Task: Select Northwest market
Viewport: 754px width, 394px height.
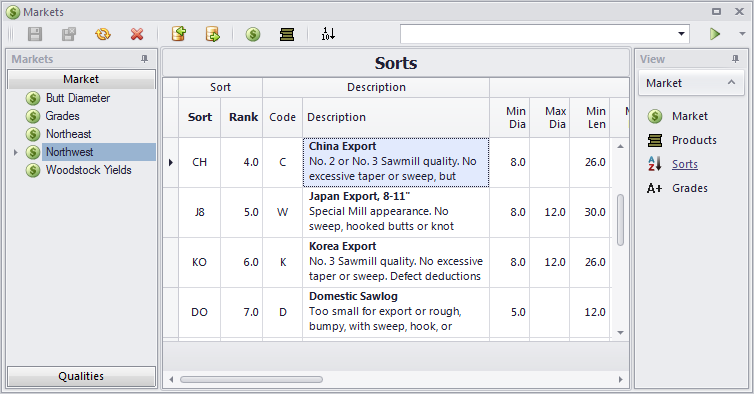Action: pyautogui.click(x=99, y=152)
